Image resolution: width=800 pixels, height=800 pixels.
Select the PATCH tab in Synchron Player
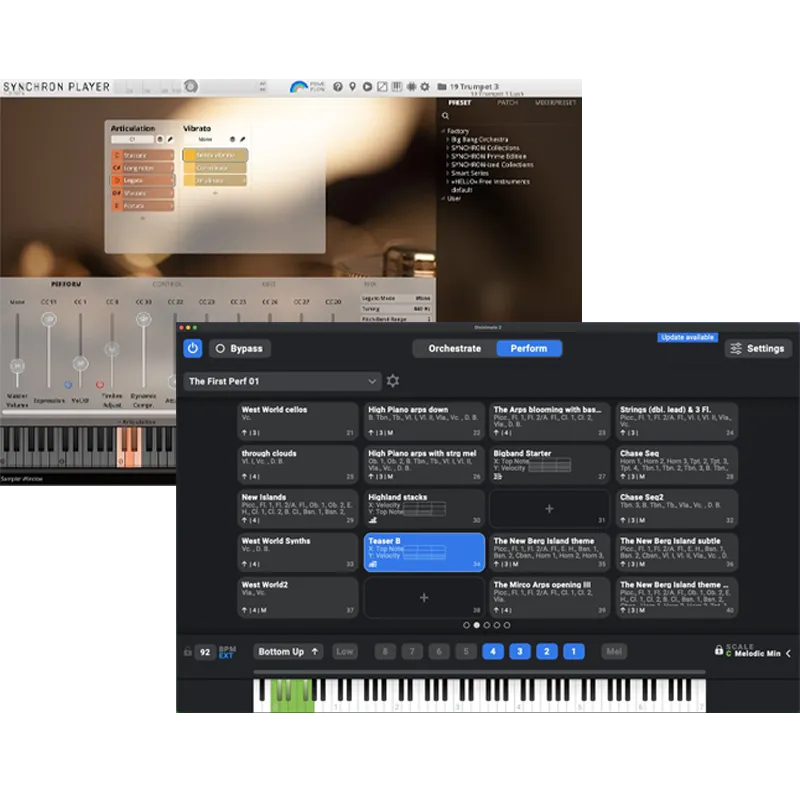pyautogui.click(x=508, y=103)
